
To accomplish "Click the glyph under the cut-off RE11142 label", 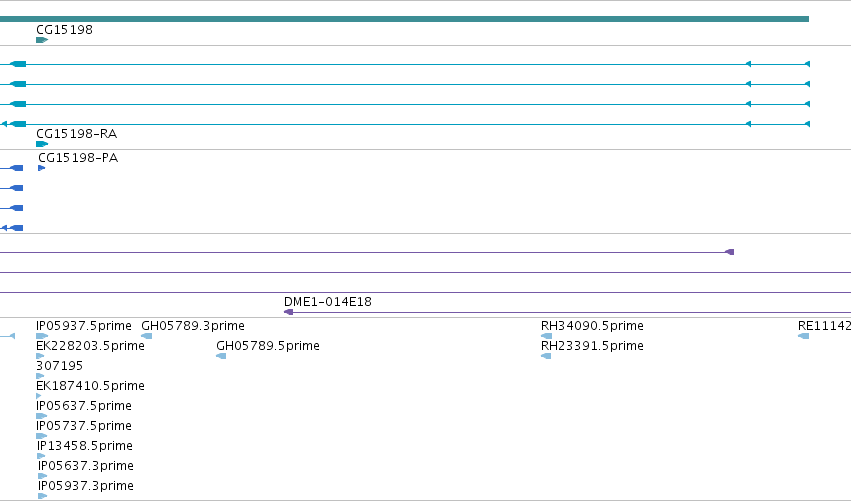I will (804, 336).
